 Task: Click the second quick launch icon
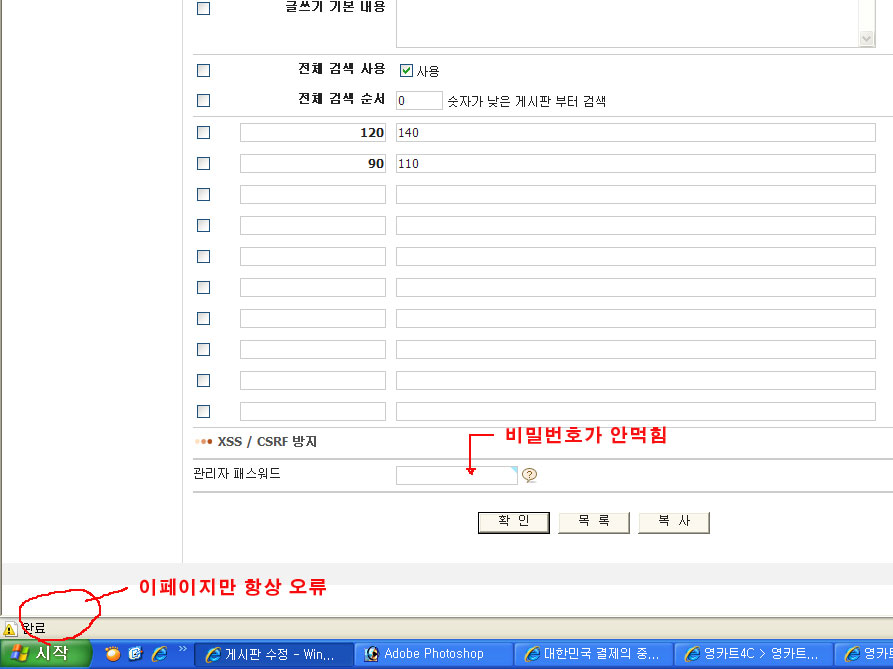tap(135, 654)
